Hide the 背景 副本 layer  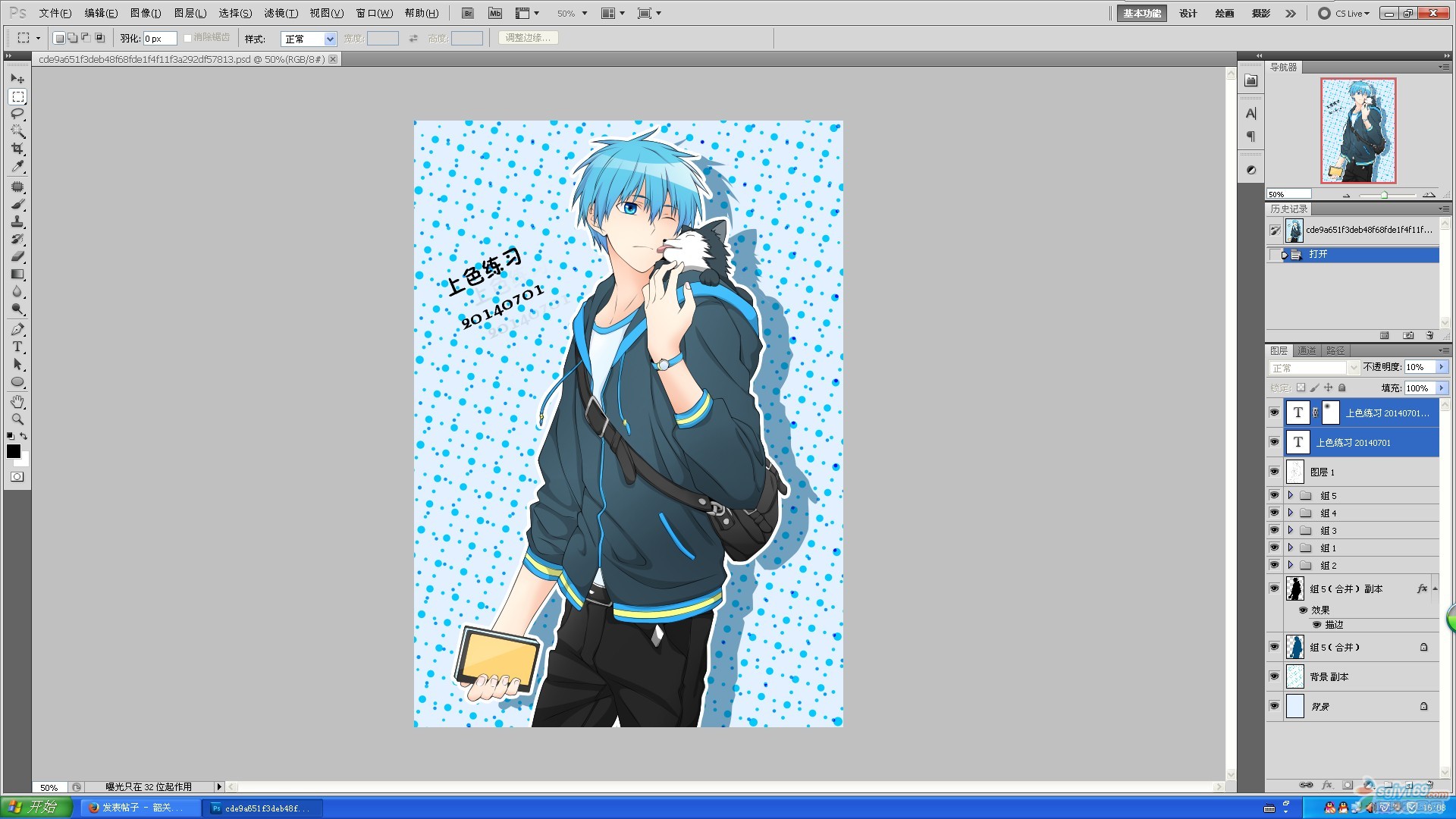pyautogui.click(x=1274, y=676)
